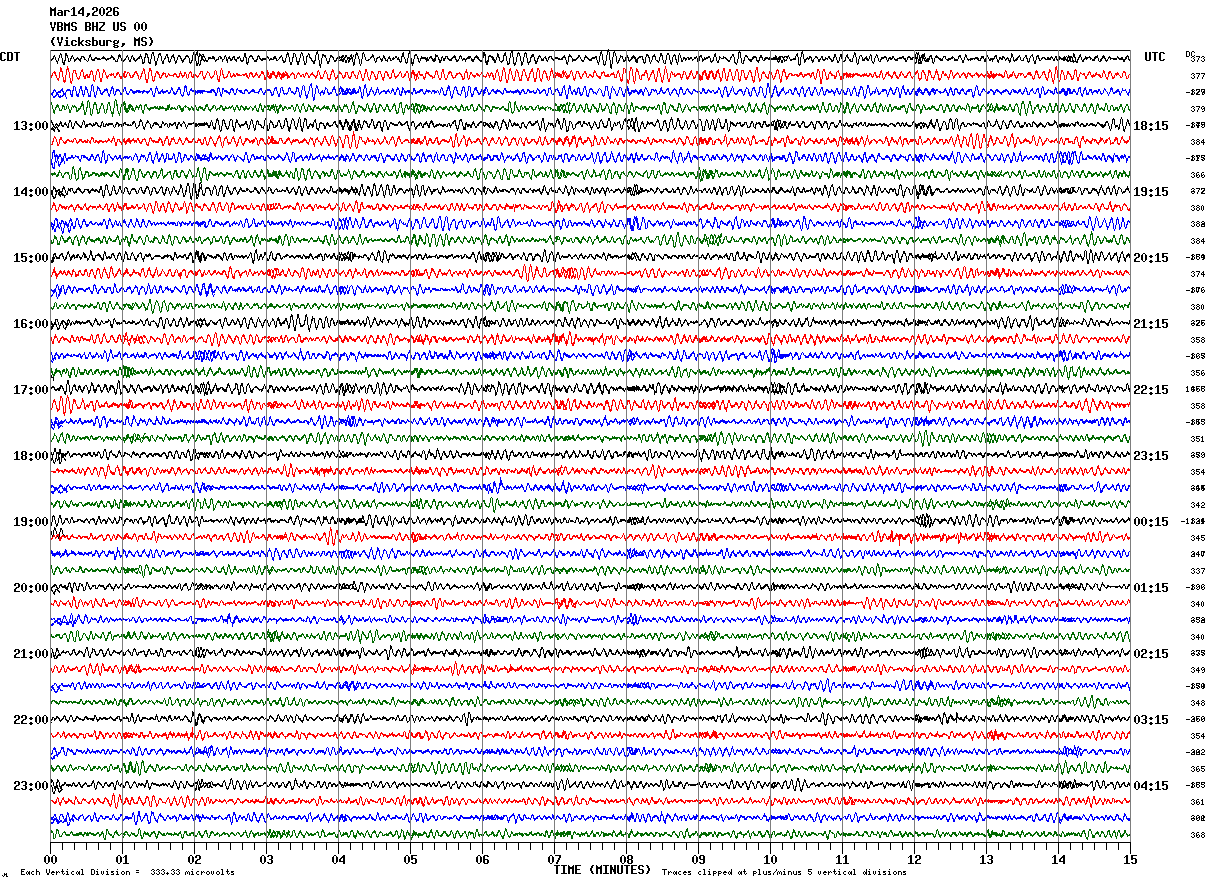Click the "TIME (MINUTES)" axis title
This screenshot has width=1210, height=886.
602,870
